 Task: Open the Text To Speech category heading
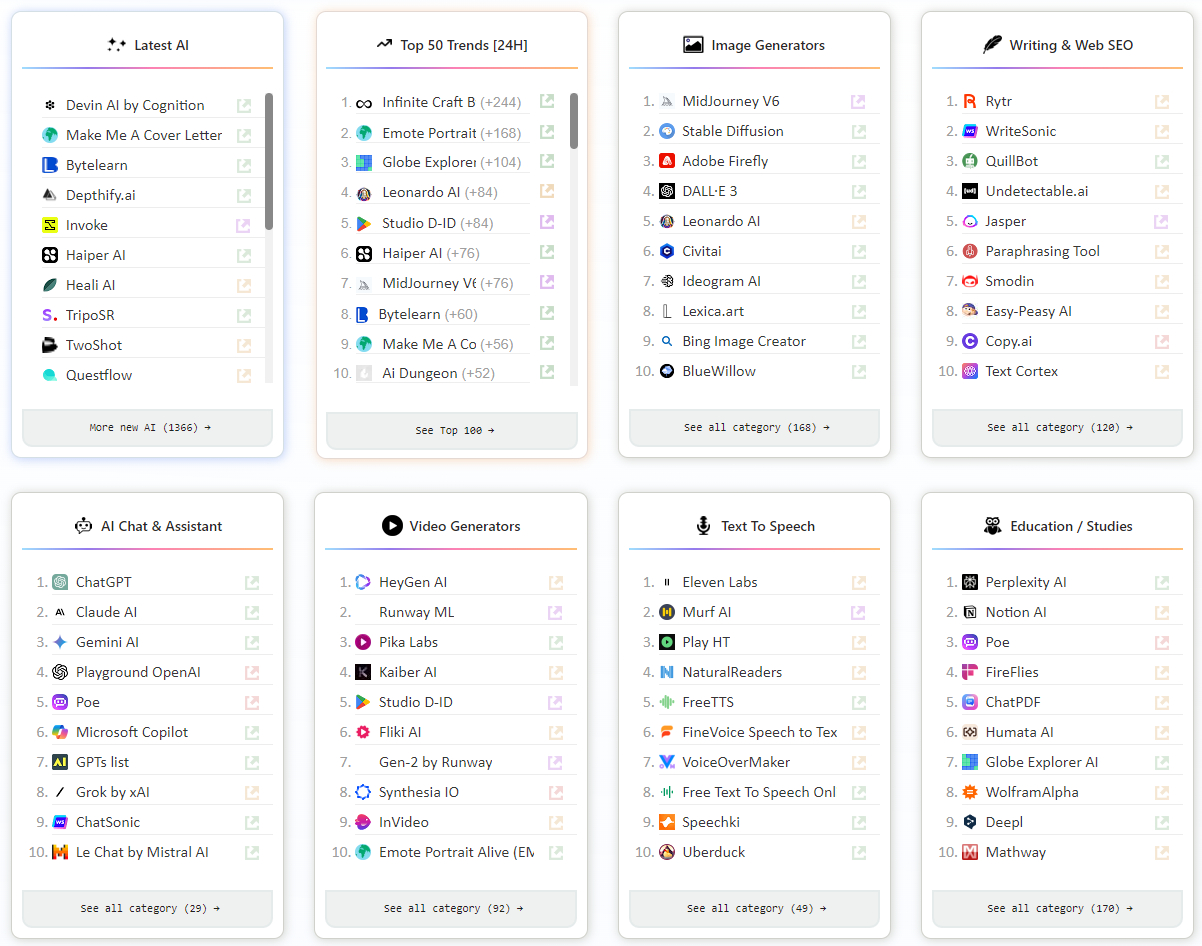[755, 526]
